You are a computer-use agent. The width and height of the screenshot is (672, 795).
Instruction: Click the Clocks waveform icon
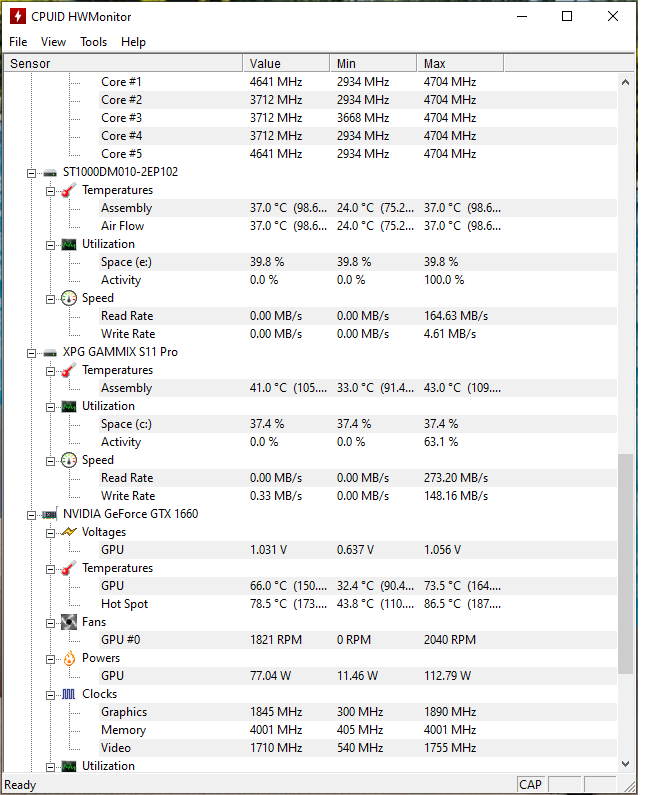[69, 694]
